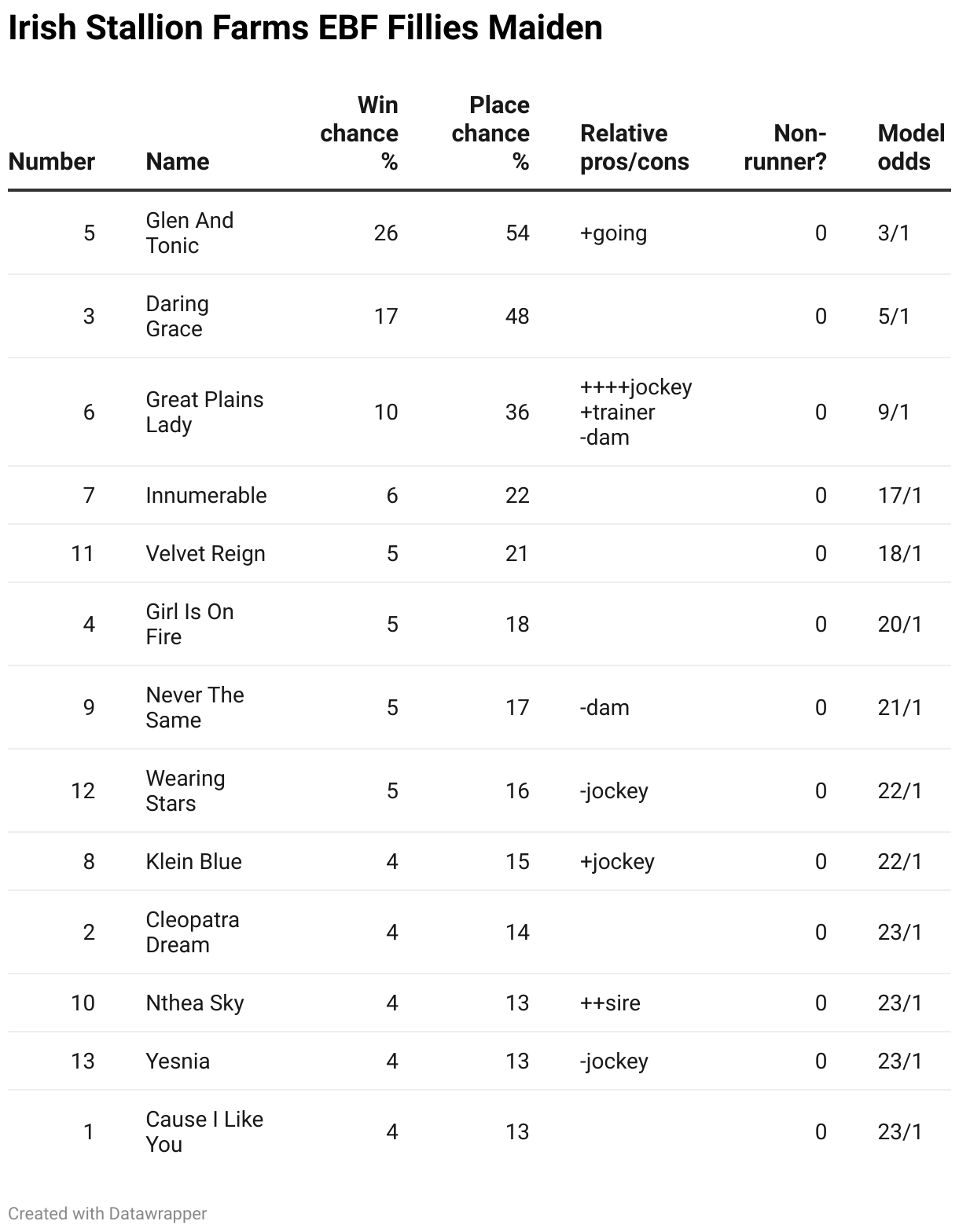
Task: Select Glen And Tonic's 3/1 odds
Action: click(894, 233)
